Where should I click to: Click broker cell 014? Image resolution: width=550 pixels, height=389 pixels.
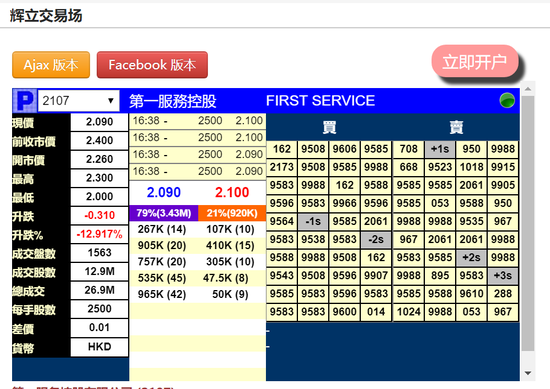376,312
